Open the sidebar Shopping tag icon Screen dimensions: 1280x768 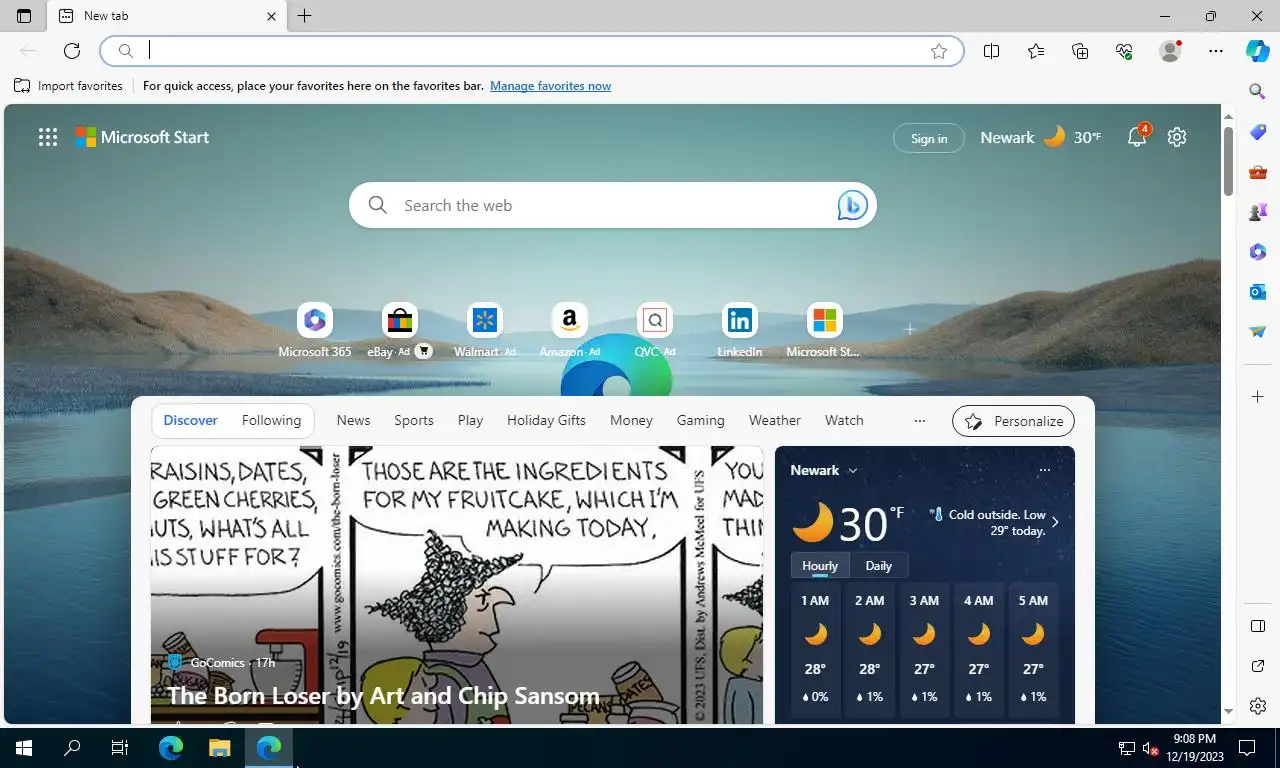(x=1258, y=132)
